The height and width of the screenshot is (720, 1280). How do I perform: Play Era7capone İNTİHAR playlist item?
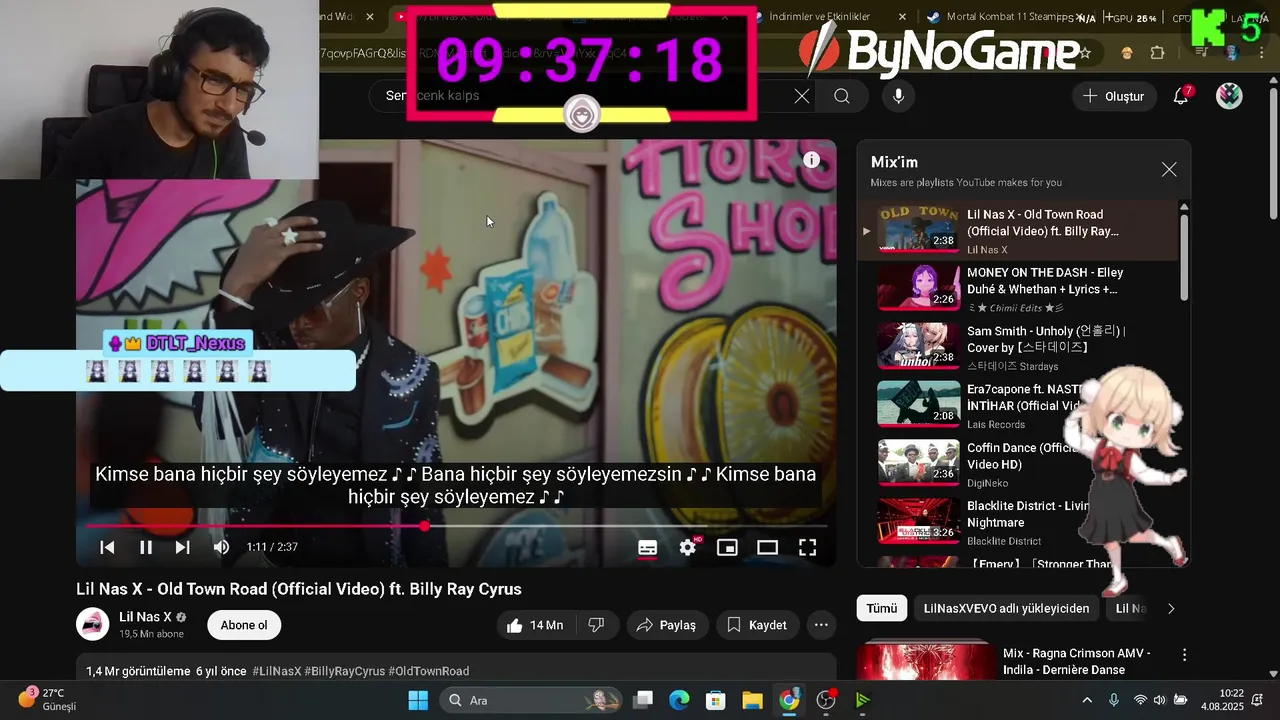click(x=1020, y=405)
